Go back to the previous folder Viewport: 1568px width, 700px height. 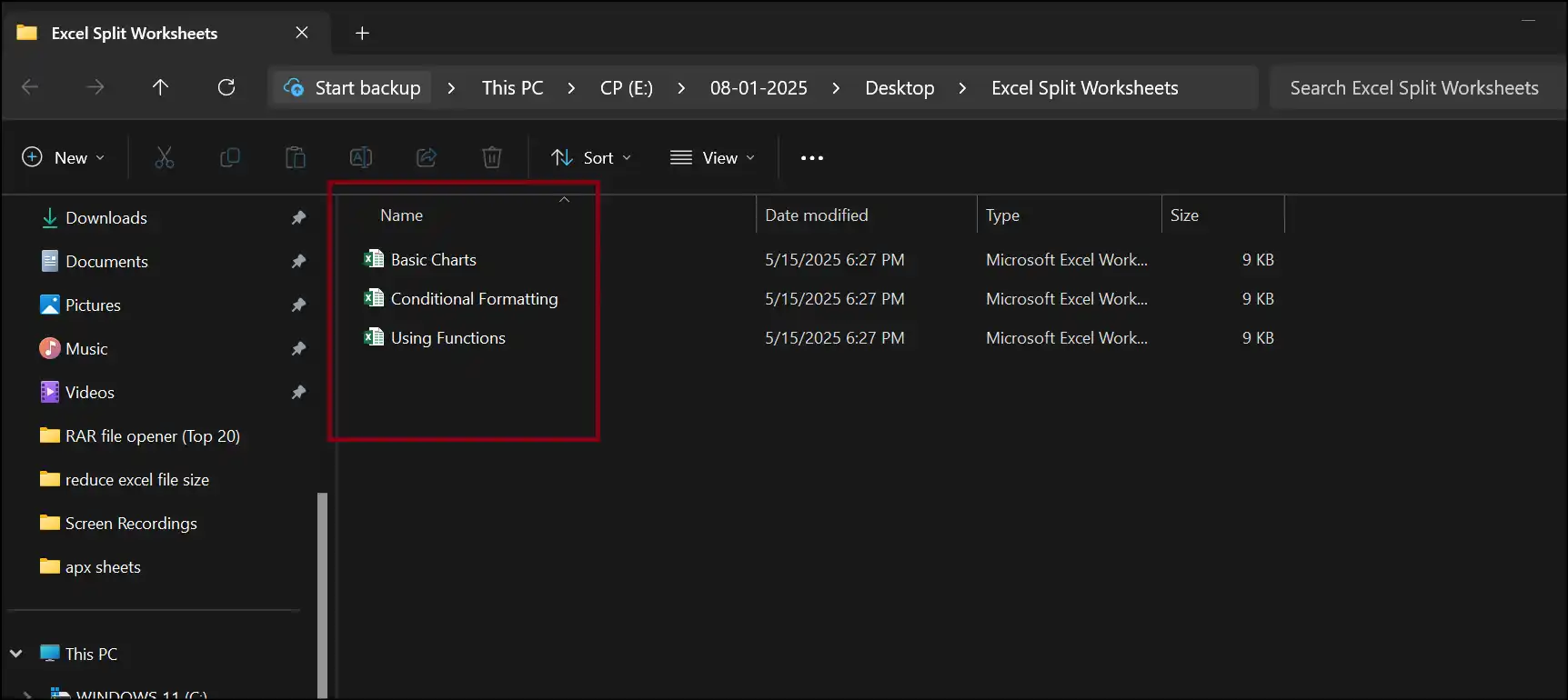(x=30, y=87)
